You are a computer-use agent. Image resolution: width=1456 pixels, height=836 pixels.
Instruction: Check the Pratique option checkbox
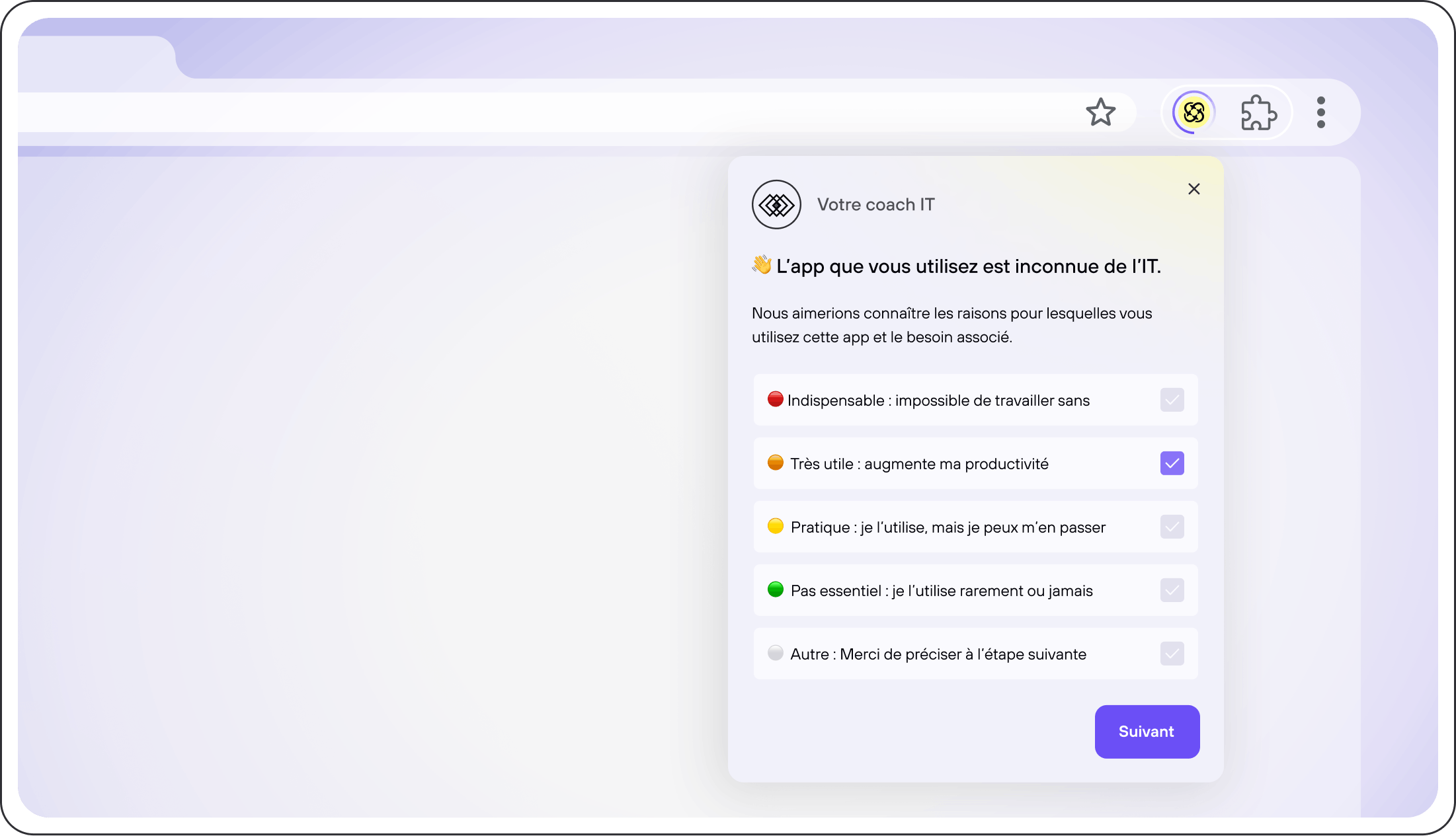click(1172, 527)
